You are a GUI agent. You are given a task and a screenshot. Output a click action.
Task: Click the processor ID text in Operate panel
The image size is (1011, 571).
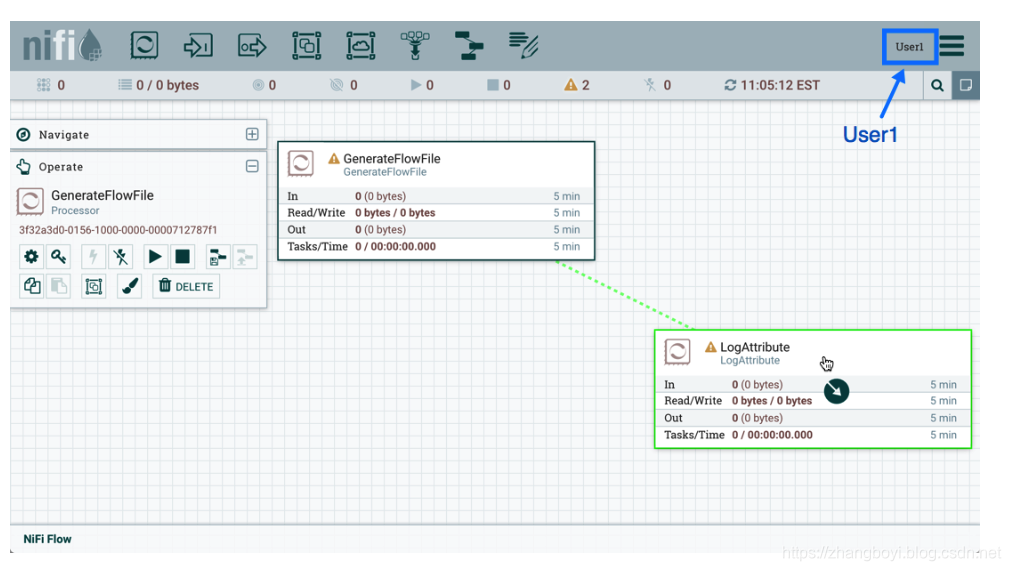point(118,230)
